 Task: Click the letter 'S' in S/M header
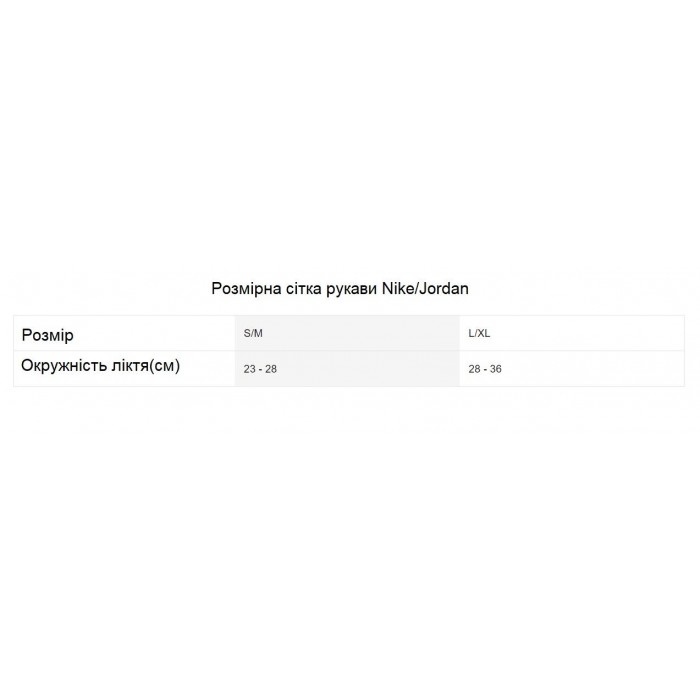(246, 333)
